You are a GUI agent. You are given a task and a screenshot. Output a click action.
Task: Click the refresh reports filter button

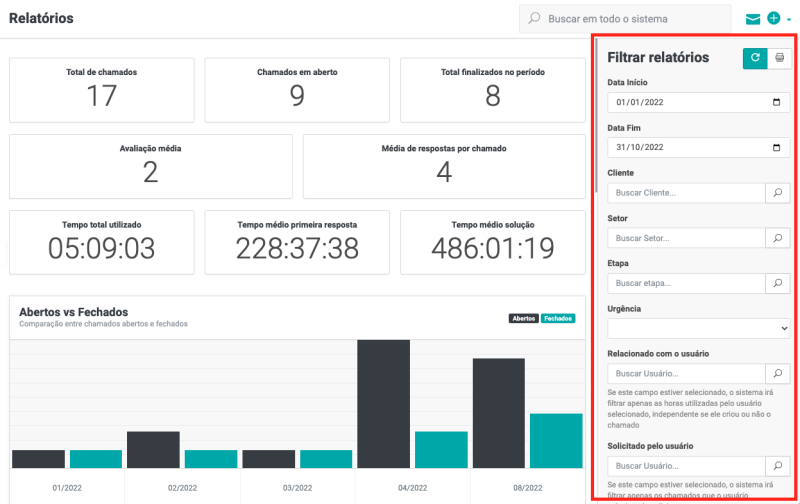tap(754, 58)
